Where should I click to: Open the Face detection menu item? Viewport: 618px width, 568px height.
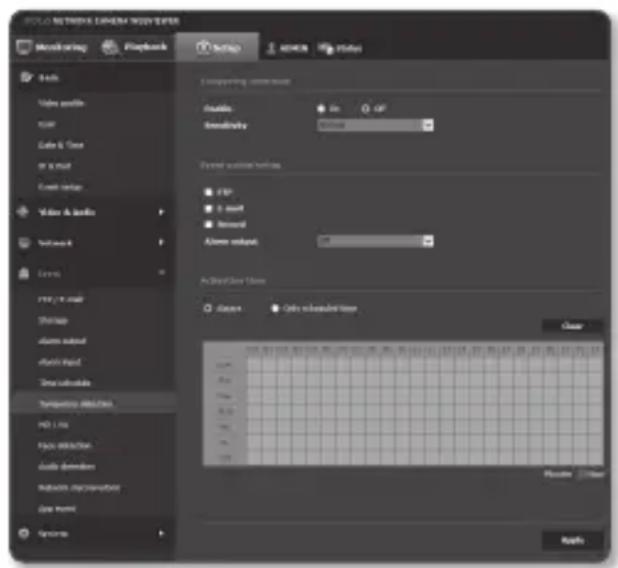click(65, 445)
